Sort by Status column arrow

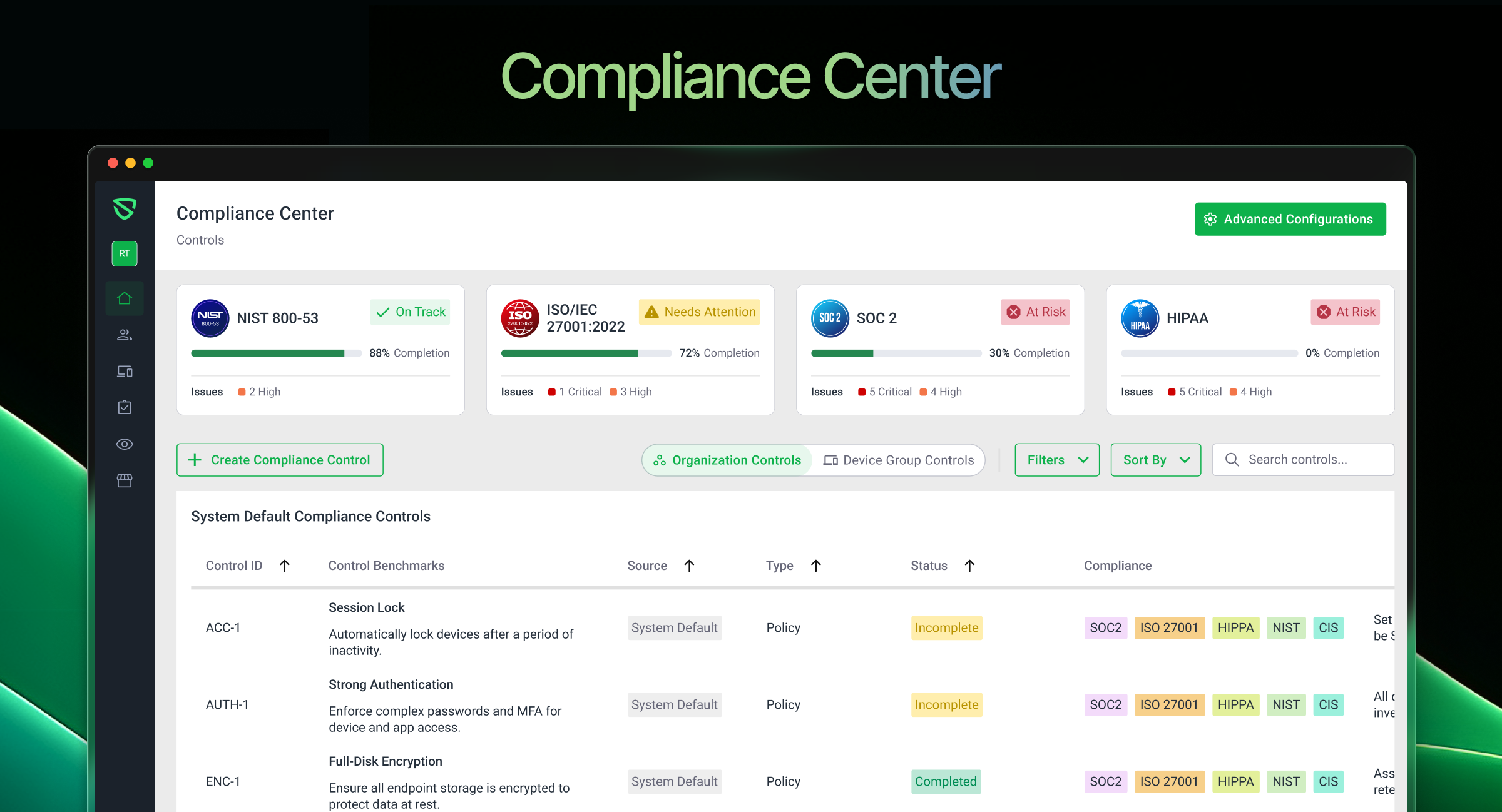pos(969,566)
